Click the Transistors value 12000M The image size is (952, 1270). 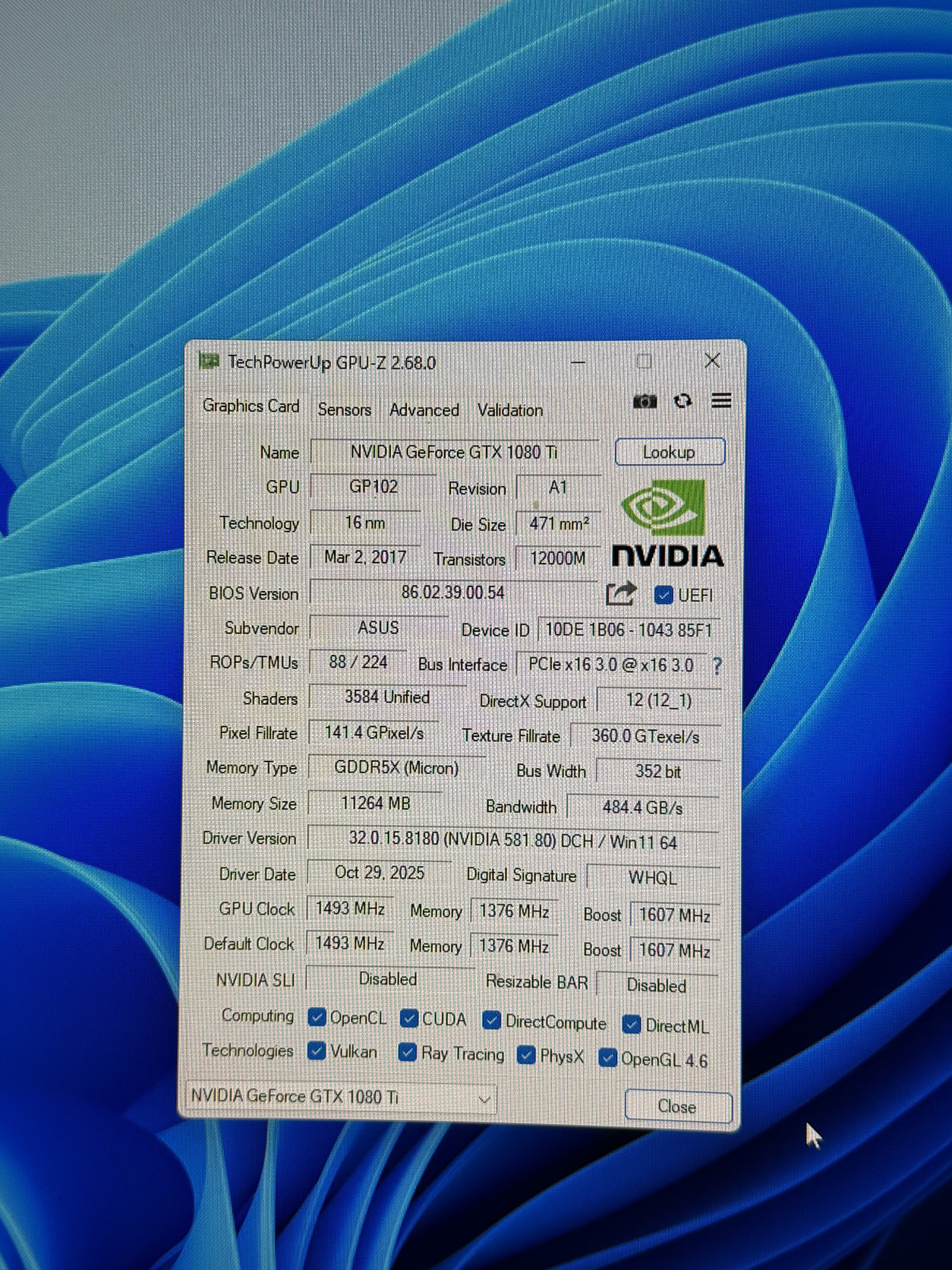[558, 559]
